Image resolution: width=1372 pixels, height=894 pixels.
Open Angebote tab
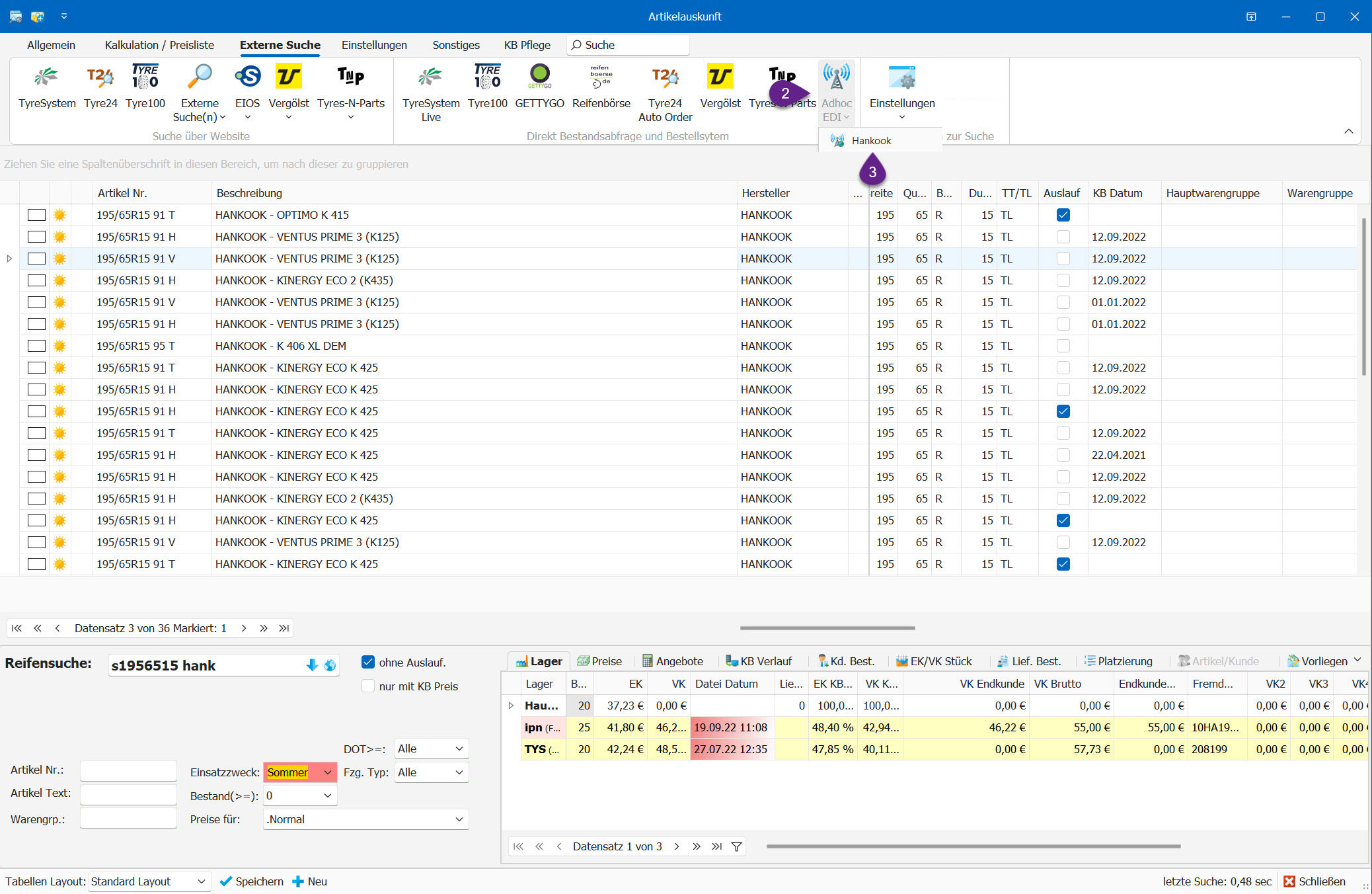[x=672, y=661]
